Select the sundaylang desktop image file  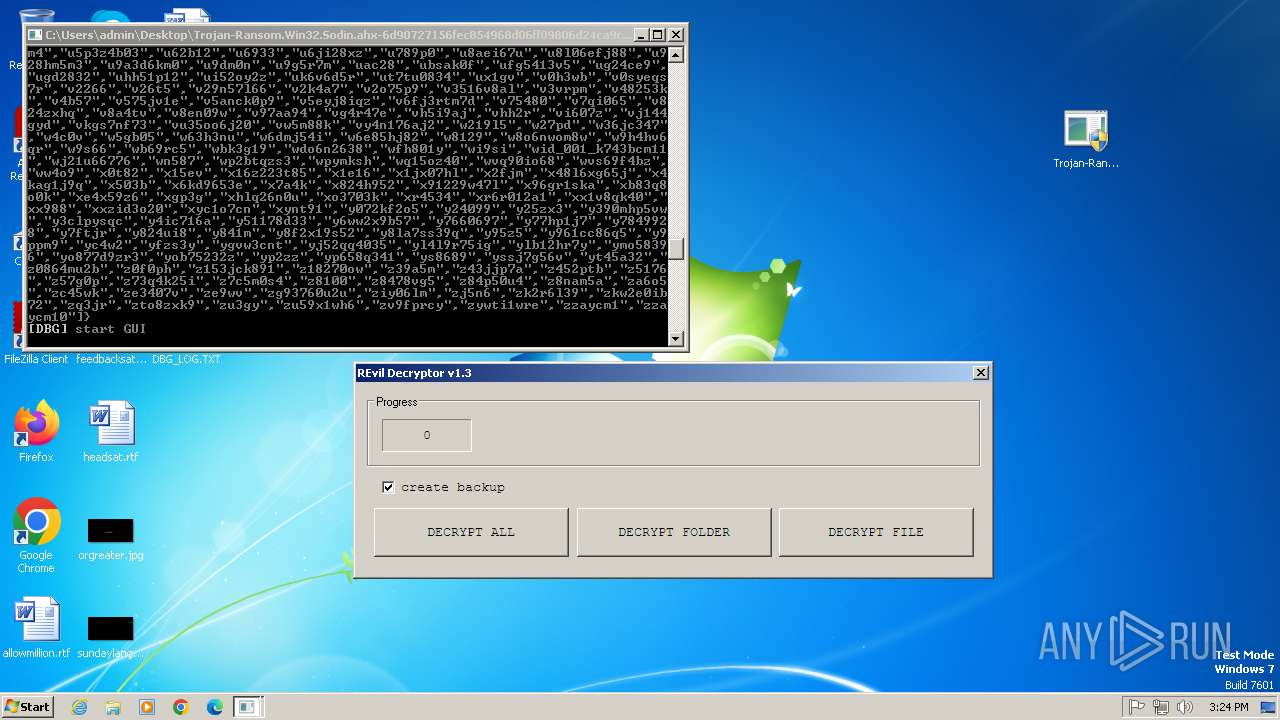(x=111, y=636)
